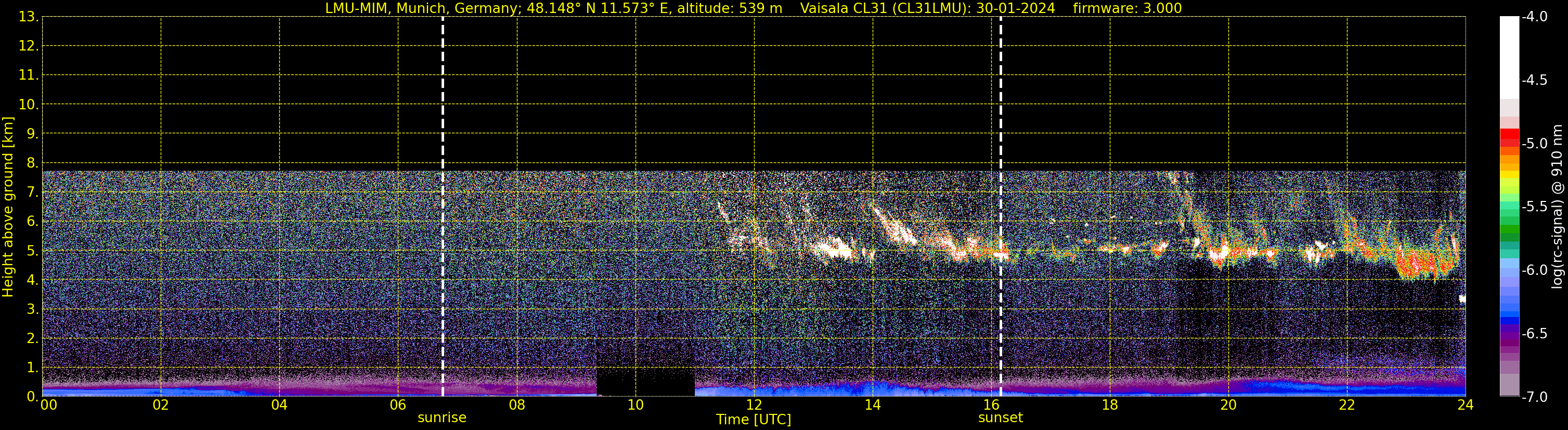Image resolution: width=1568 pixels, height=430 pixels.
Task: Click the Height above ground [km] axis label
Action: [8, 207]
